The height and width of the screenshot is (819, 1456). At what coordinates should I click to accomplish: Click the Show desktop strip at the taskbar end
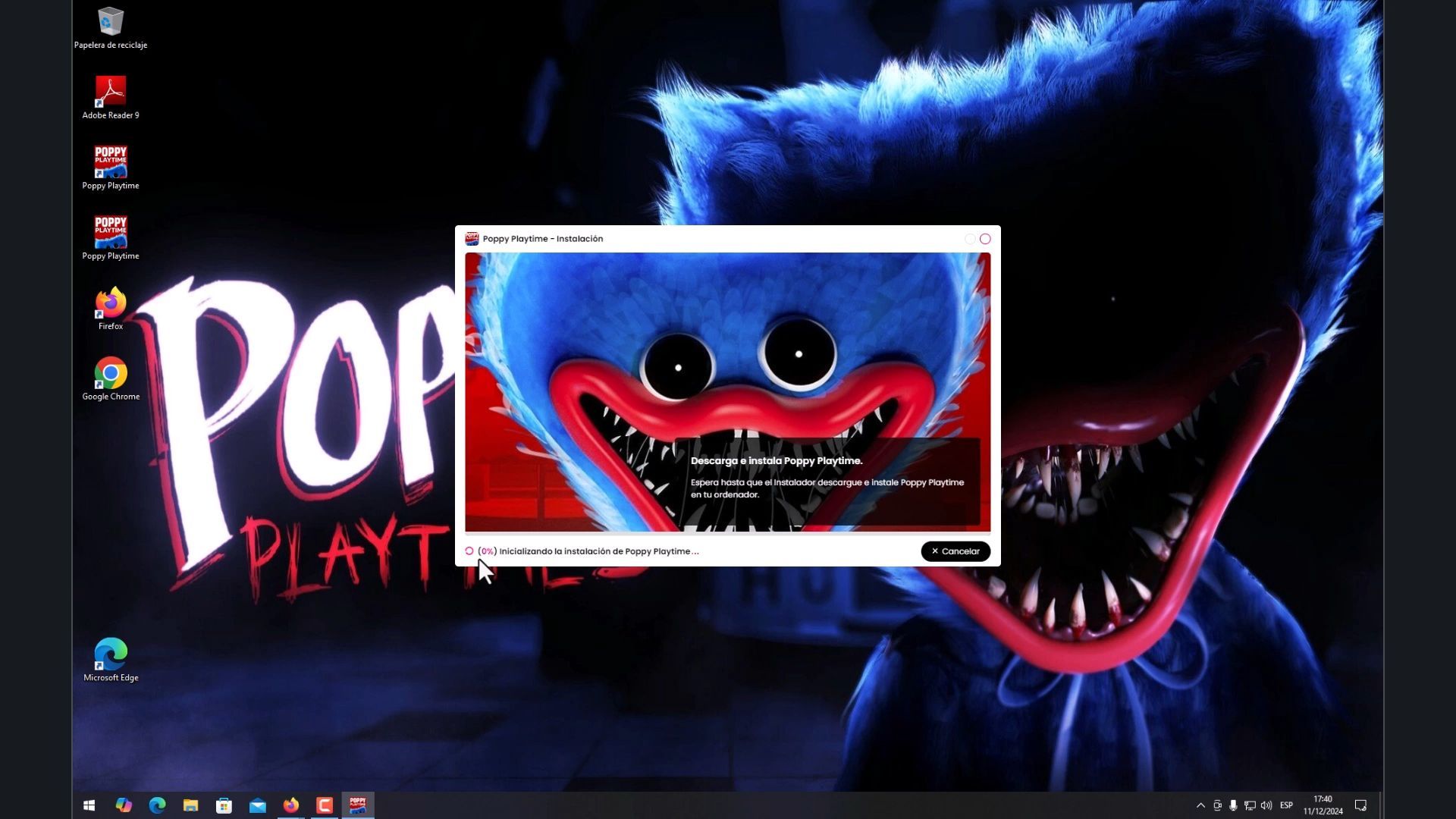(1380, 805)
